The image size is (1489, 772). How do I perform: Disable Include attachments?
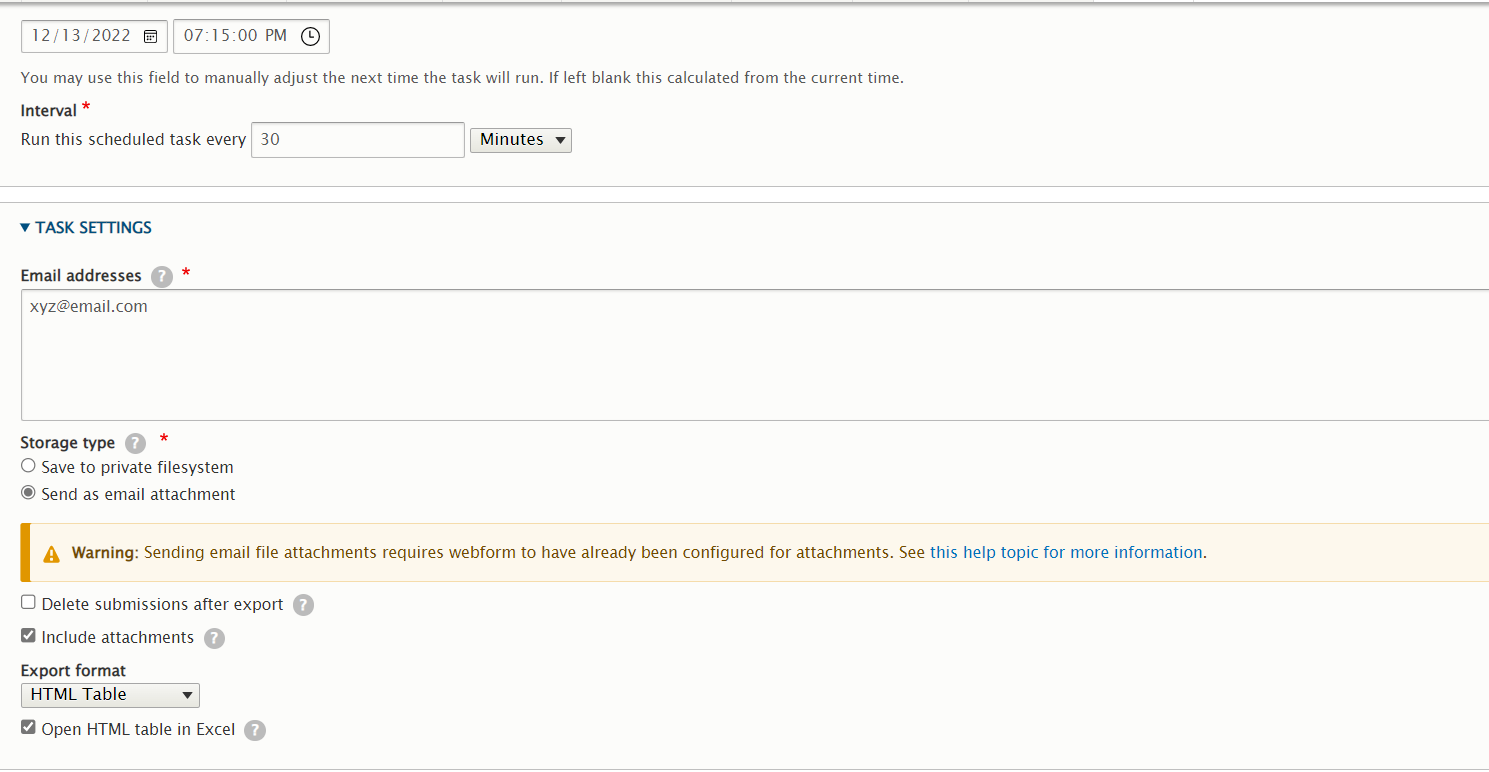pos(28,634)
